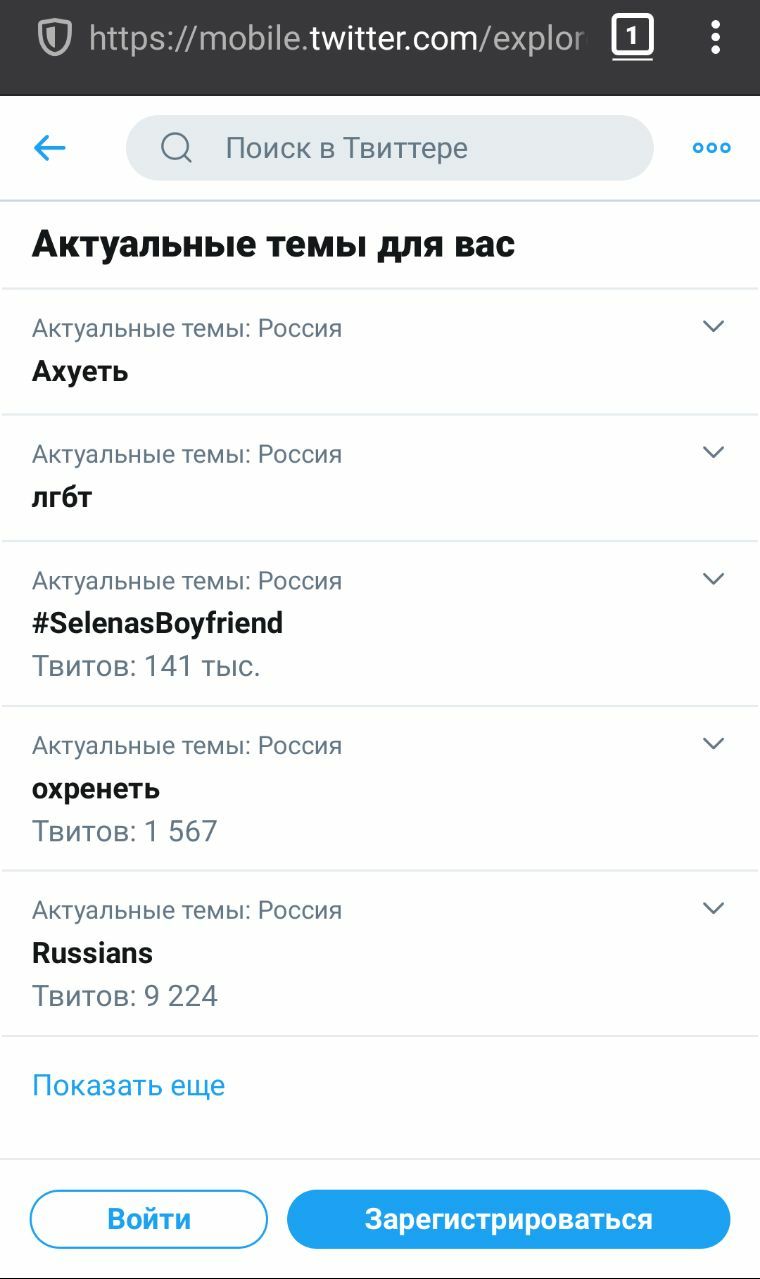Click the Показать еще link
Image resolution: width=760 pixels, height=1279 pixels.
(129, 1085)
